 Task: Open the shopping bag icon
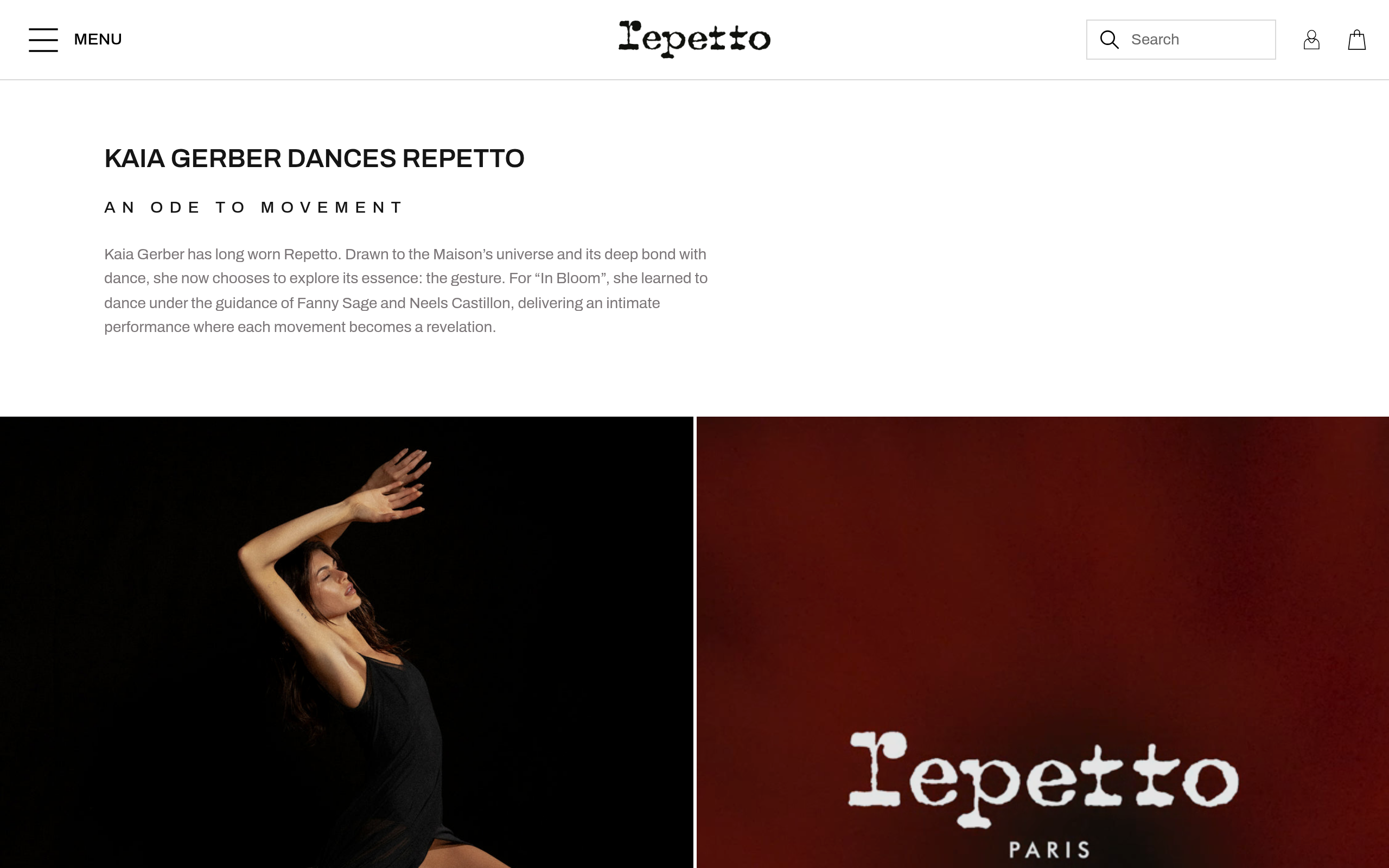(x=1357, y=40)
